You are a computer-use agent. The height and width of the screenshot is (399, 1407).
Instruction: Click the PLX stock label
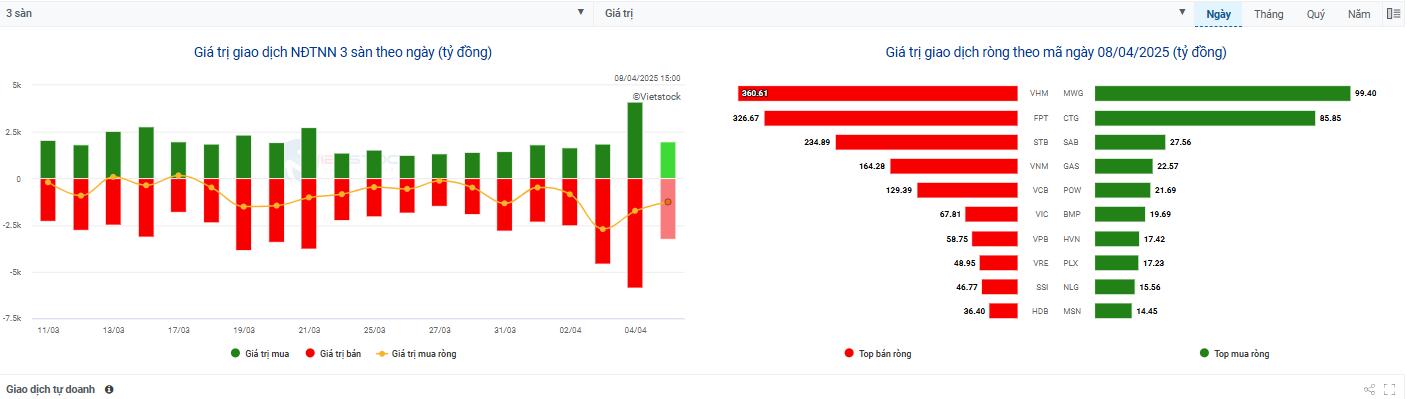pos(1072,263)
